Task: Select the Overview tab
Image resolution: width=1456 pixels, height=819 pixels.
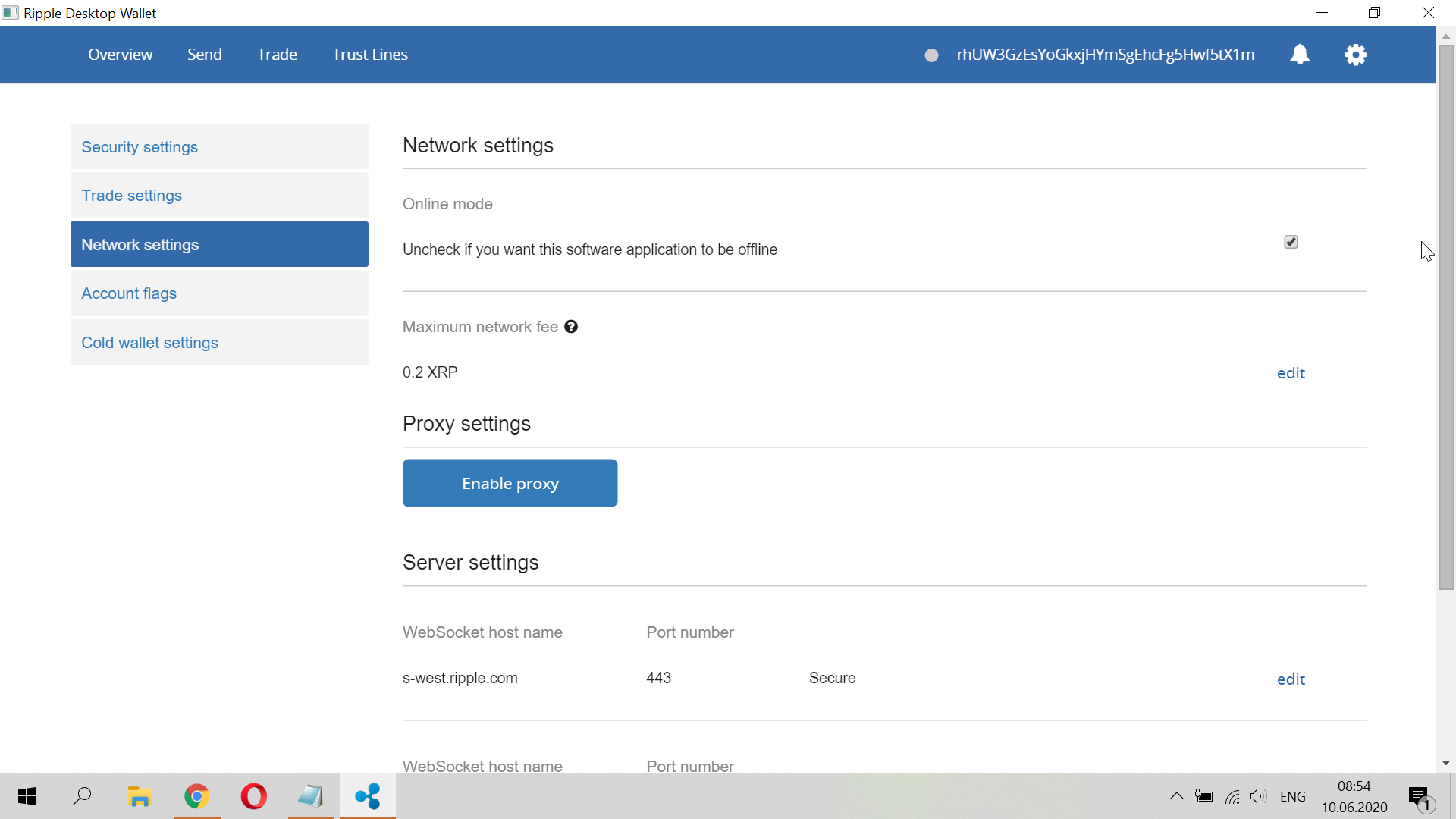Action: click(120, 54)
